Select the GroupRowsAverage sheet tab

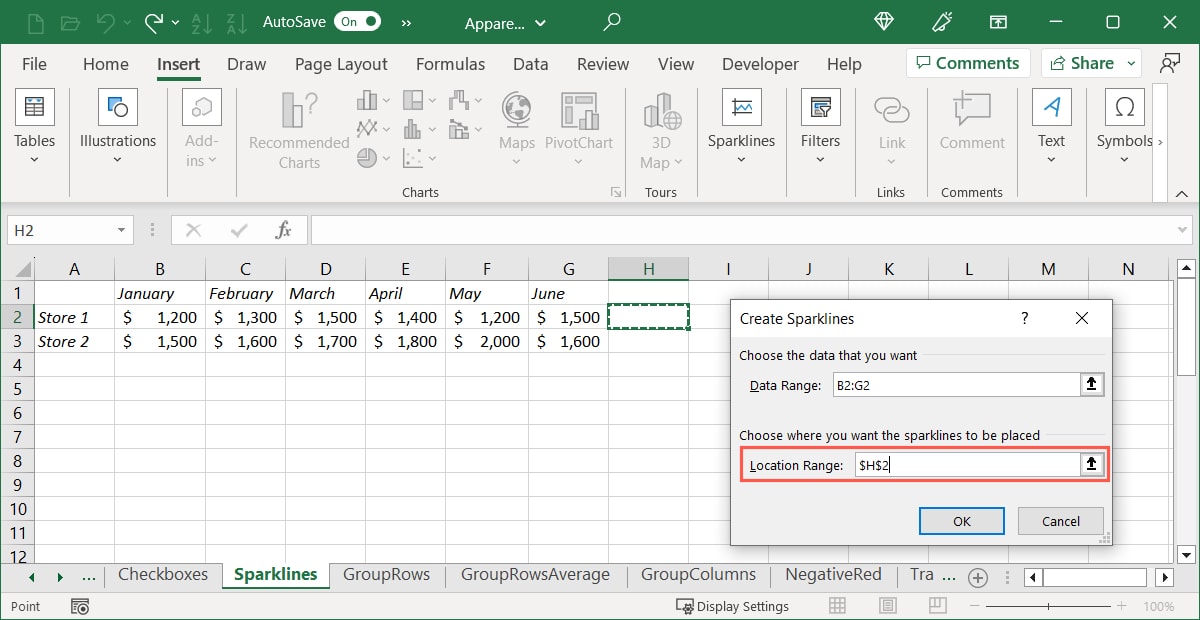[535, 575]
